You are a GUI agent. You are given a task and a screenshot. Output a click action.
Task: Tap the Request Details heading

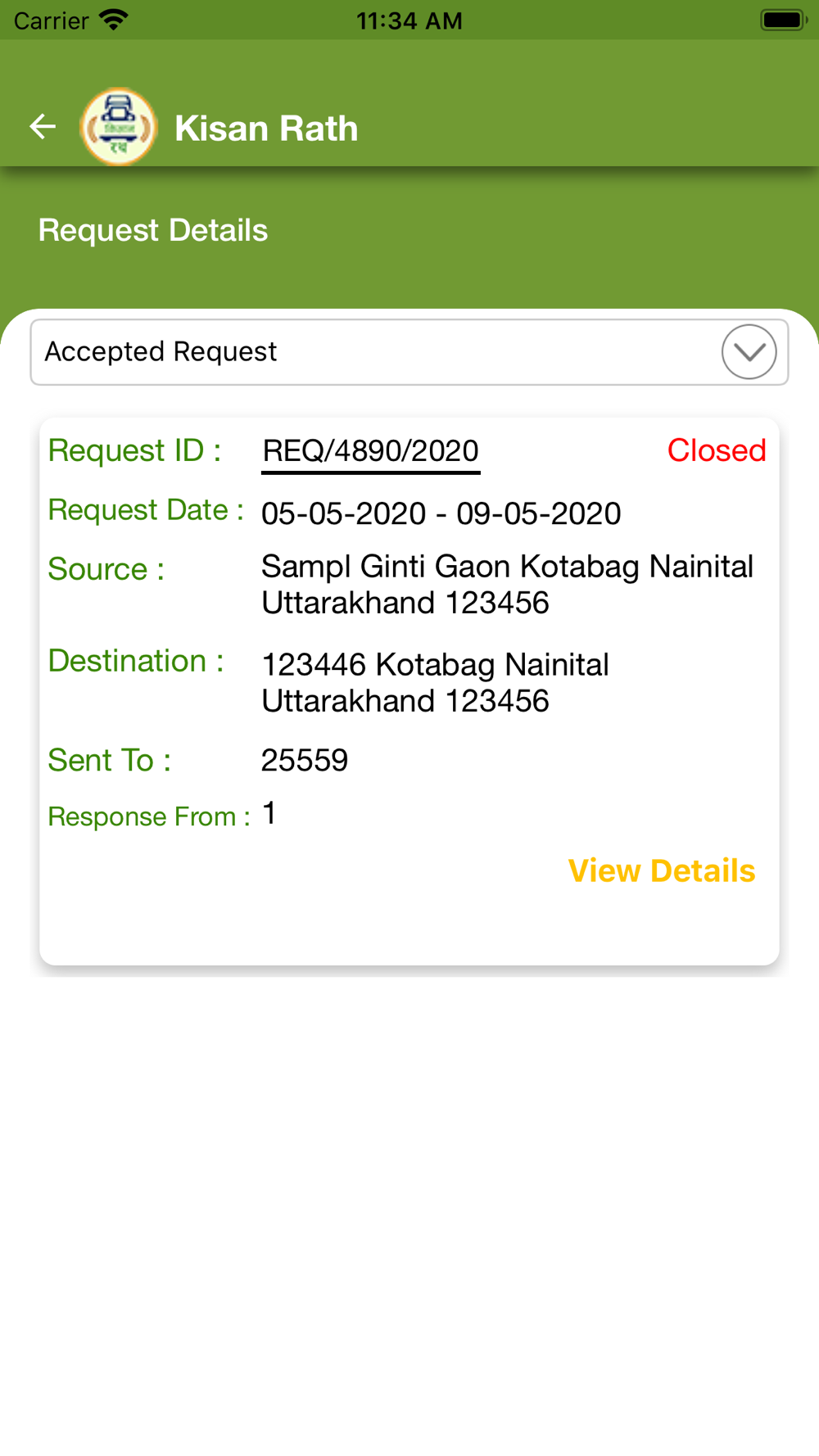click(153, 230)
